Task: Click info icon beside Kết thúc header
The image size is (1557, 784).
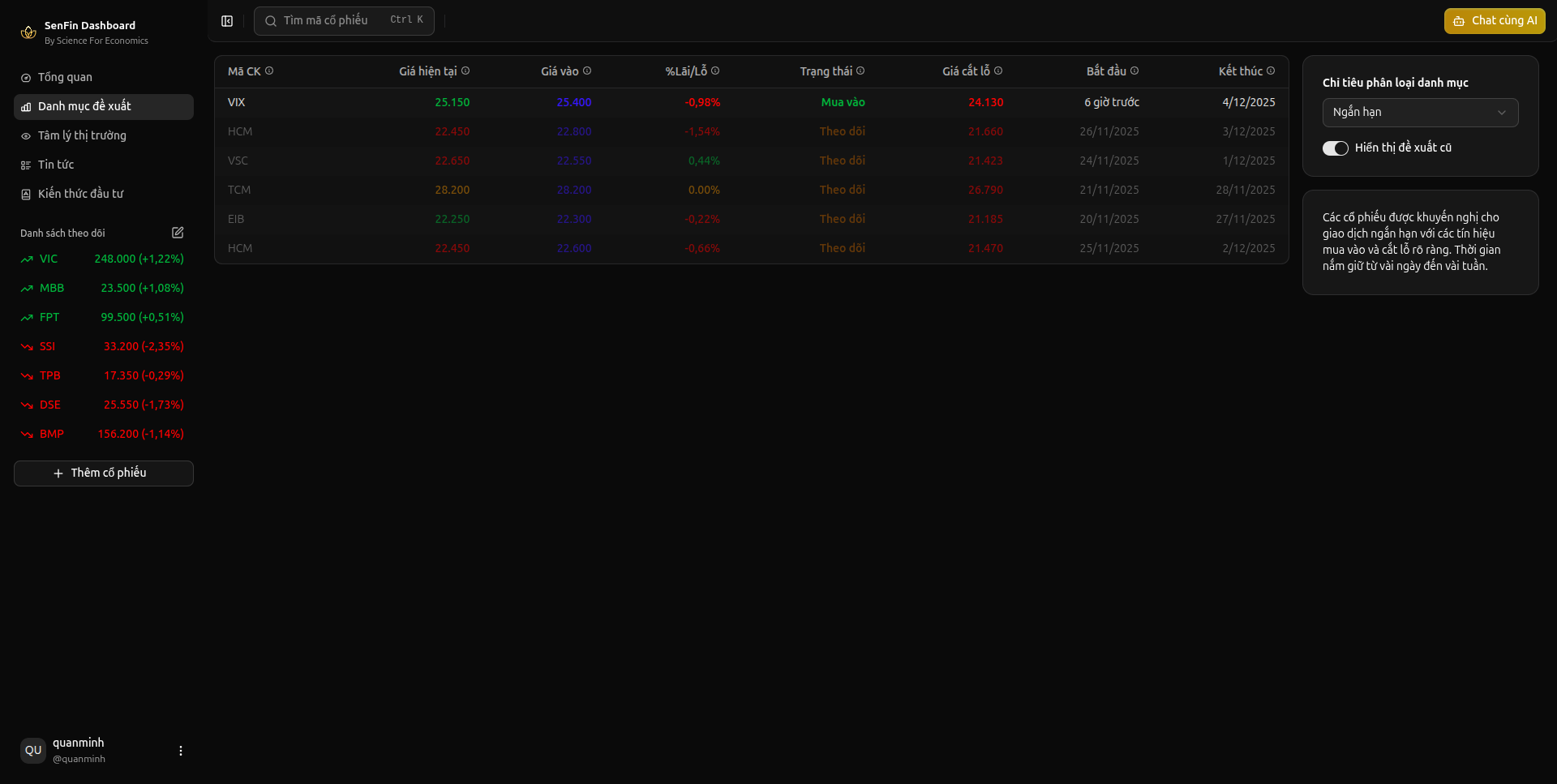Action: coord(1271,71)
